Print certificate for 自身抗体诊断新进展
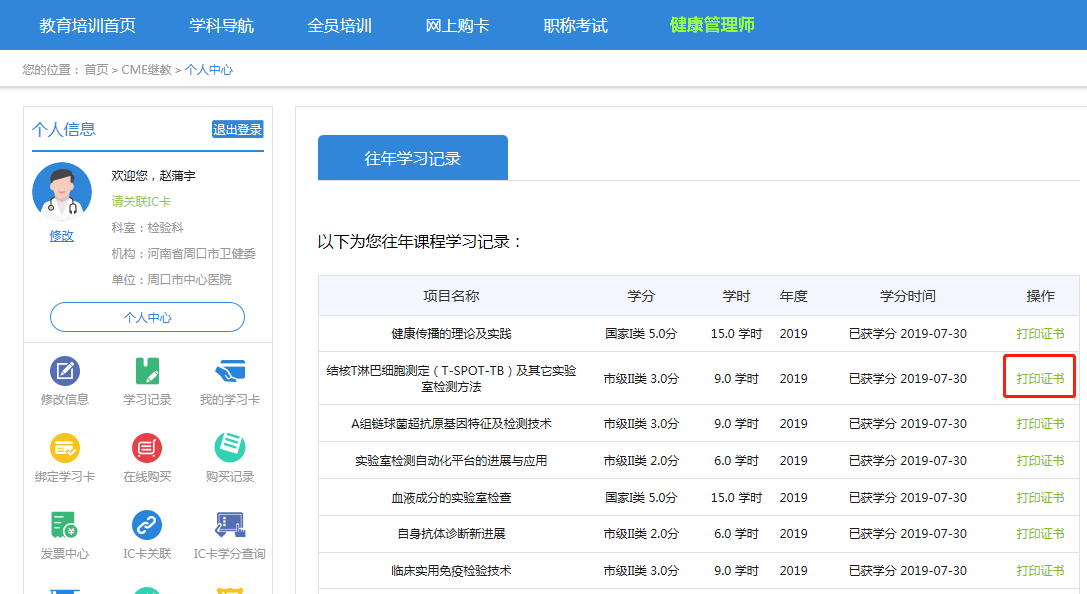Image resolution: width=1087 pixels, height=594 pixels. pos(1040,534)
